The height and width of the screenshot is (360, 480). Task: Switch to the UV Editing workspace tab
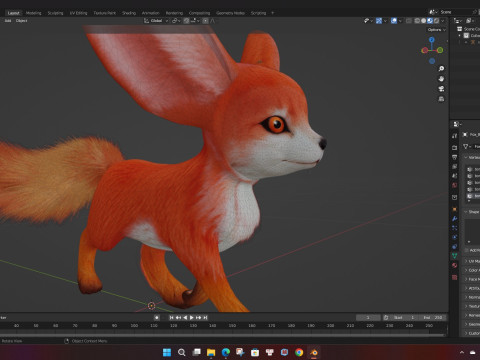coord(78,13)
